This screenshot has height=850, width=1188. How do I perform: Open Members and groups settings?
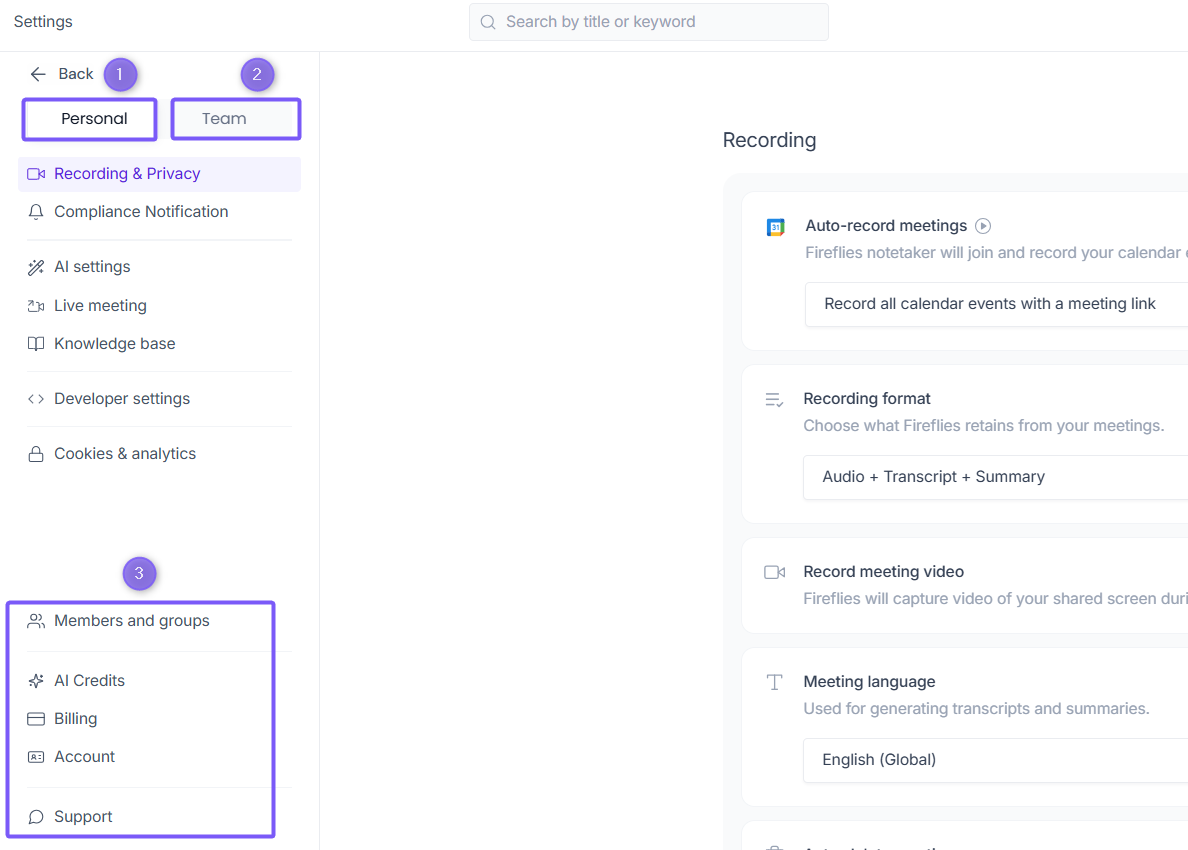131,621
